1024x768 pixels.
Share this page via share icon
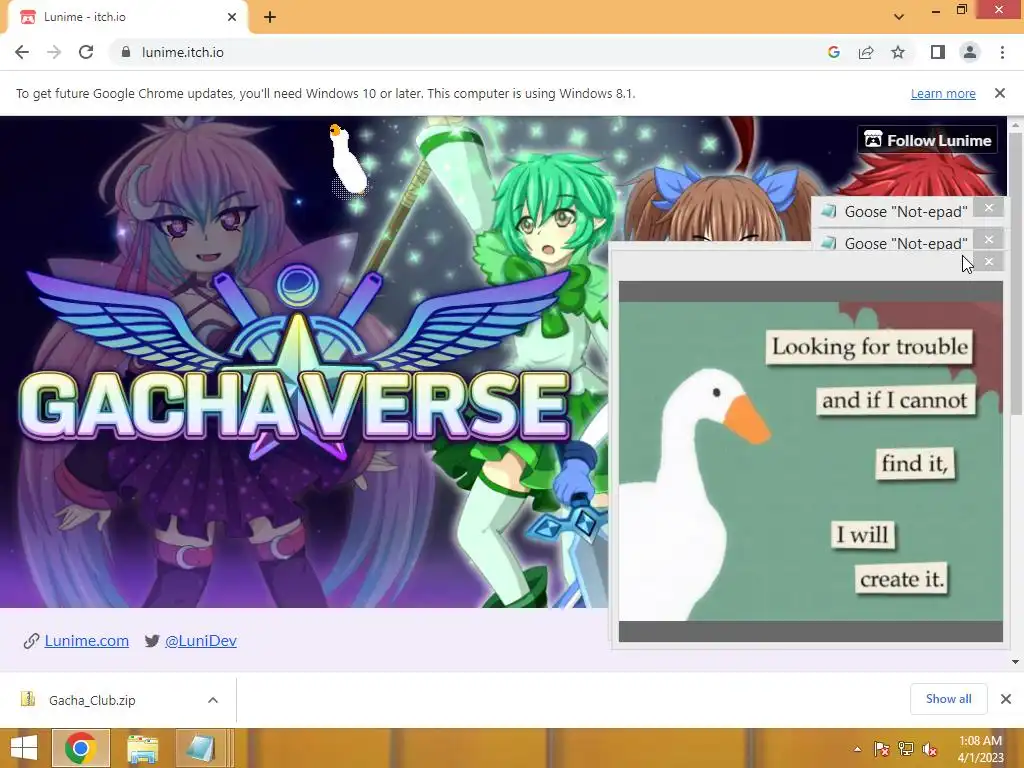click(866, 52)
